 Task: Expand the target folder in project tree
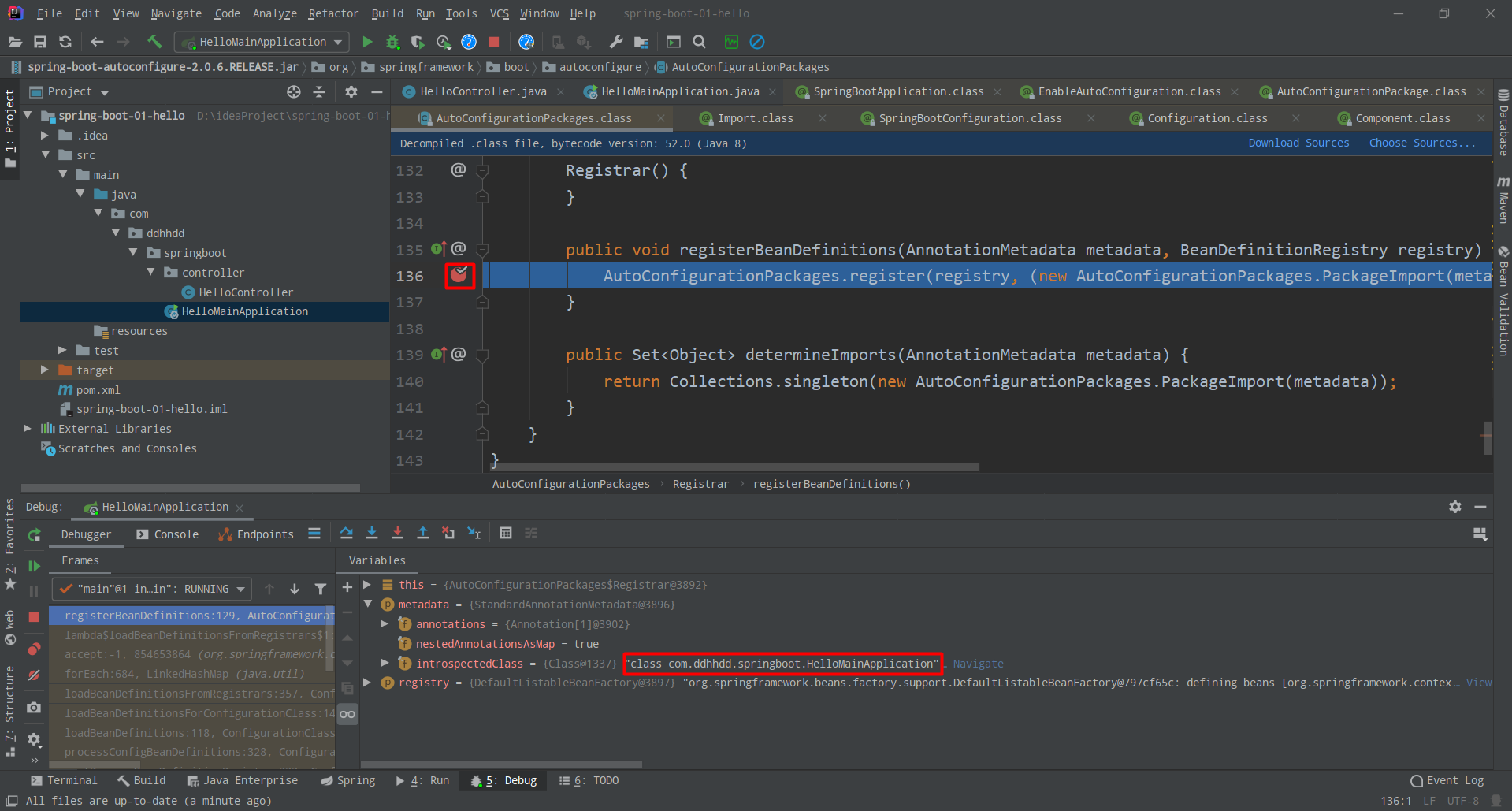click(x=45, y=370)
